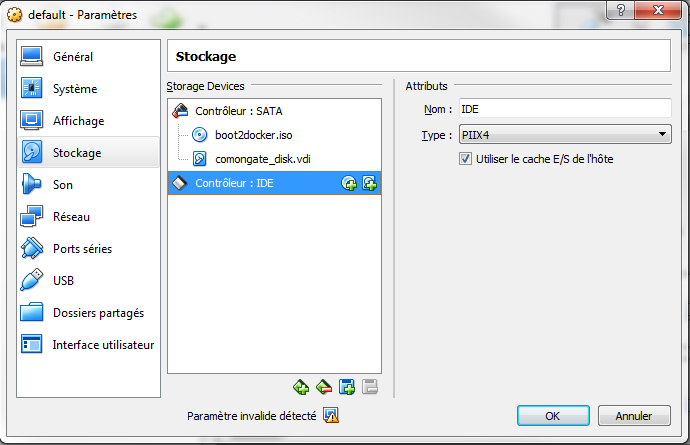The width and height of the screenshot is (690, 445).
Task: Click the Paramètre invalide détecté text
Action: click(x=252, y=416)
